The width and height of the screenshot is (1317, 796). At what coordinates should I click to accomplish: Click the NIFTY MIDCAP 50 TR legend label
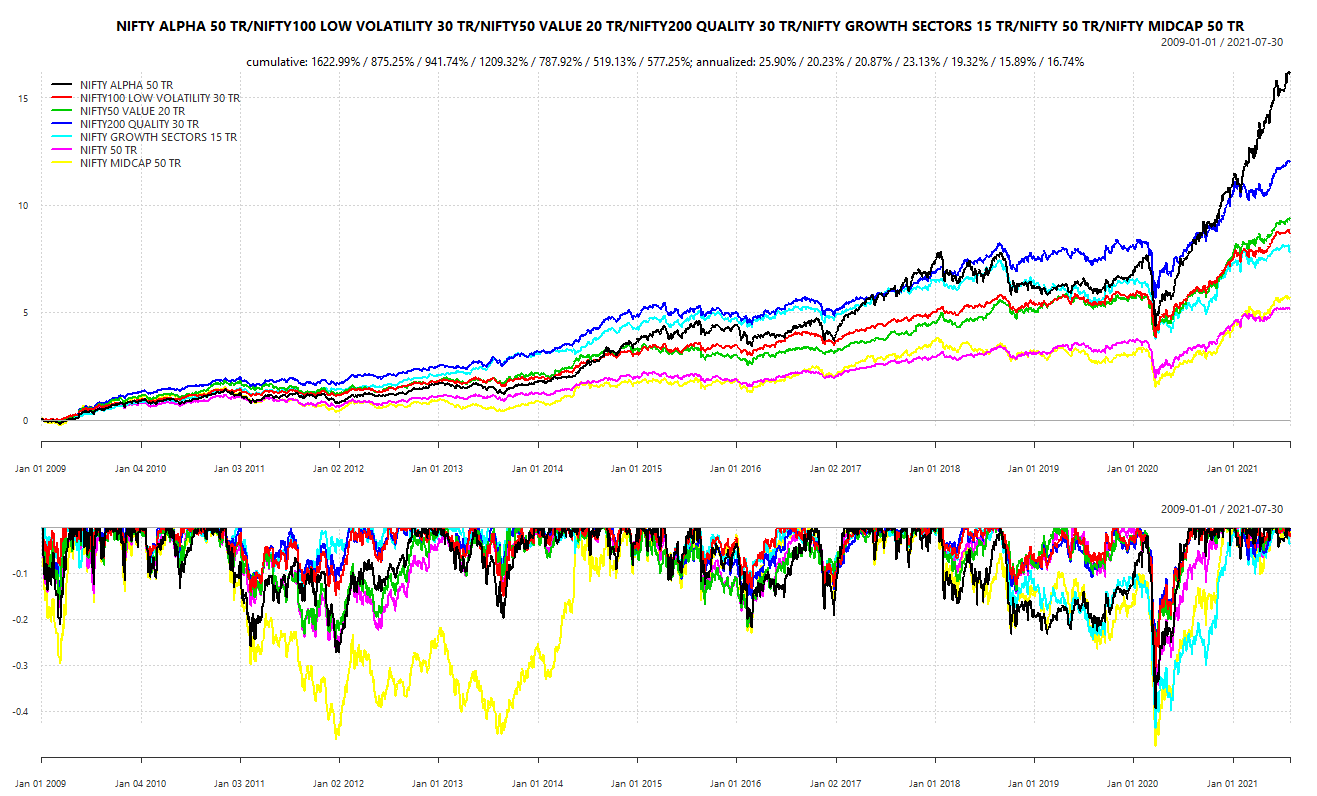pos(131,163)
